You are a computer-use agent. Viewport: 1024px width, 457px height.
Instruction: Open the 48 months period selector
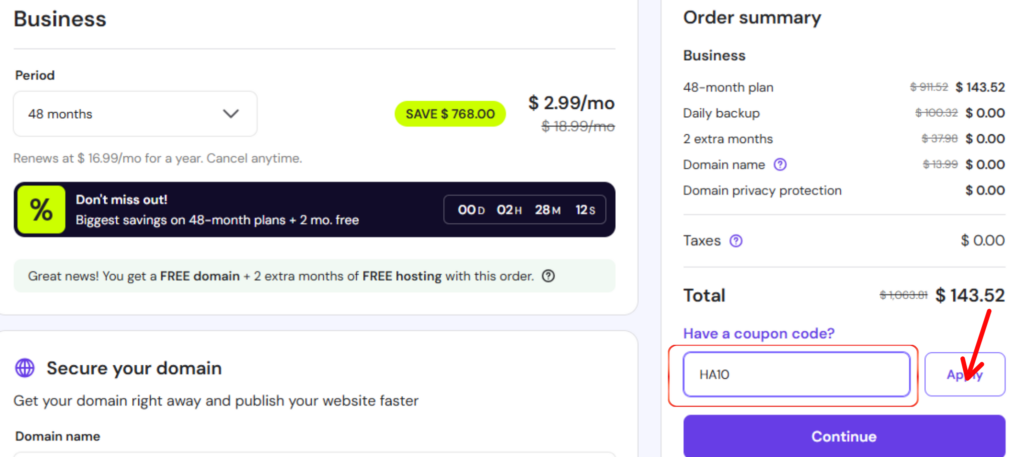[135, 114]
